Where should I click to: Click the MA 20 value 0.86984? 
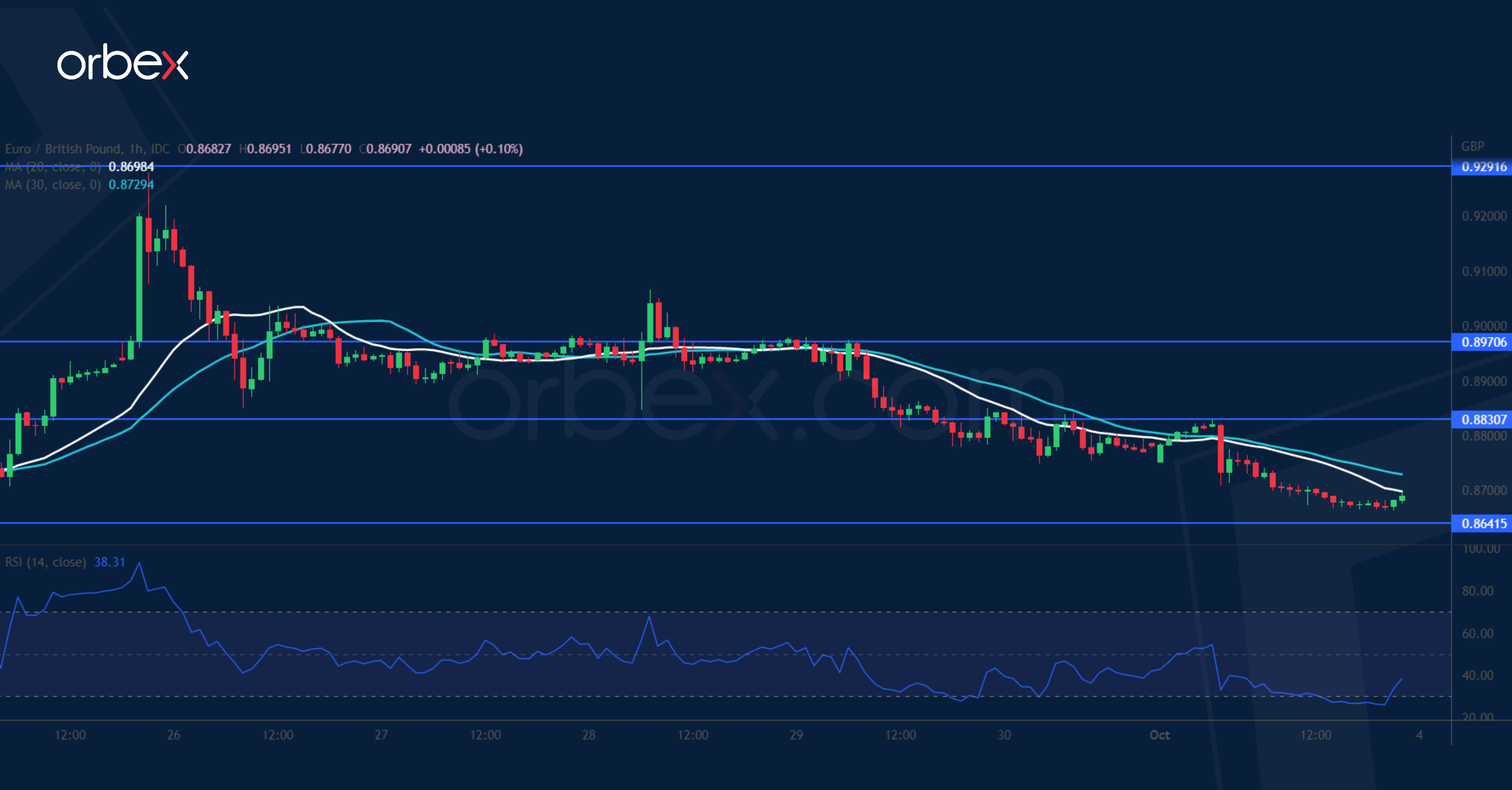131,167
